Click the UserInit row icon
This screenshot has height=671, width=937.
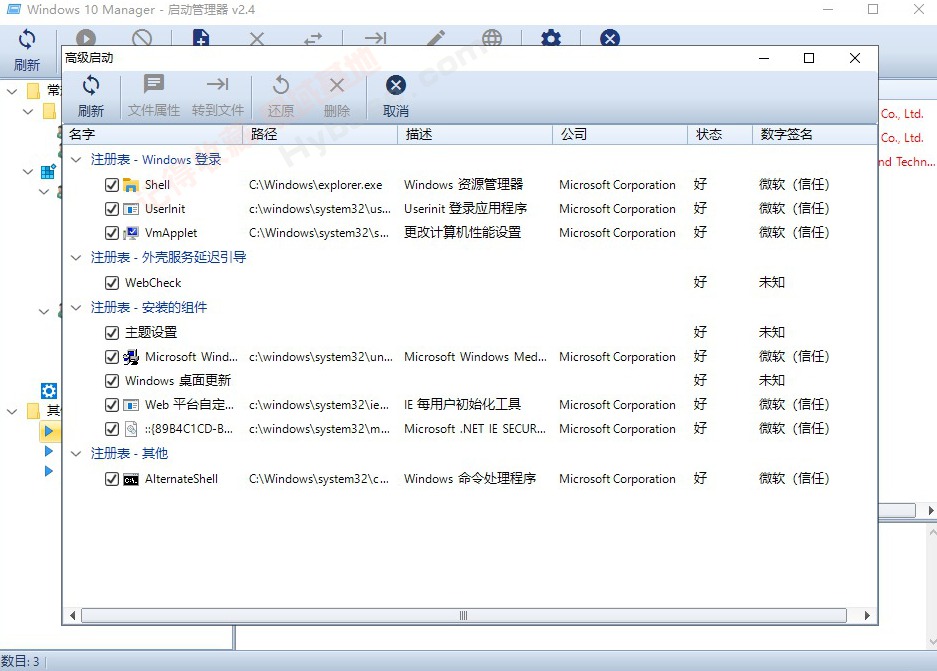click(131, 209)
